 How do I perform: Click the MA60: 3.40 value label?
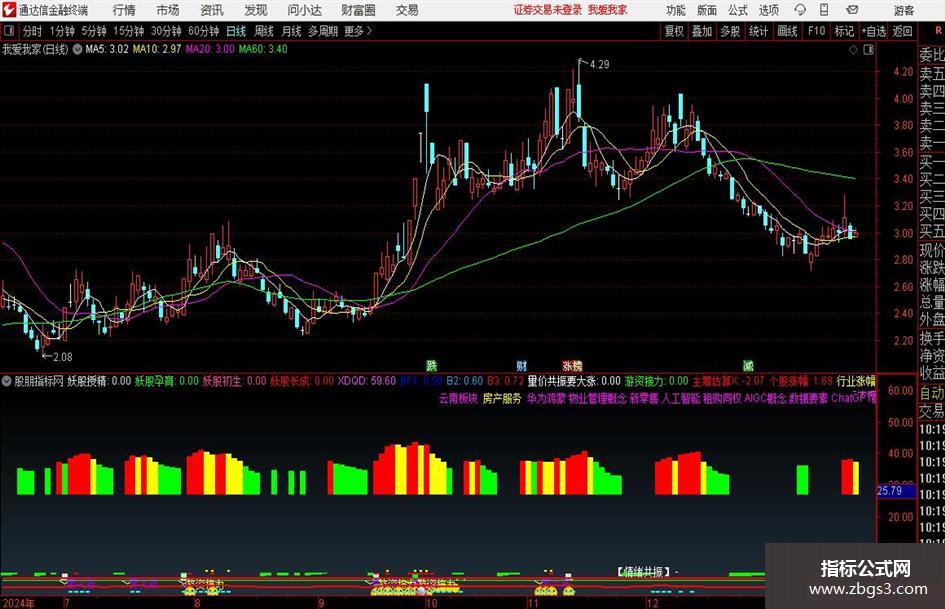263,49
